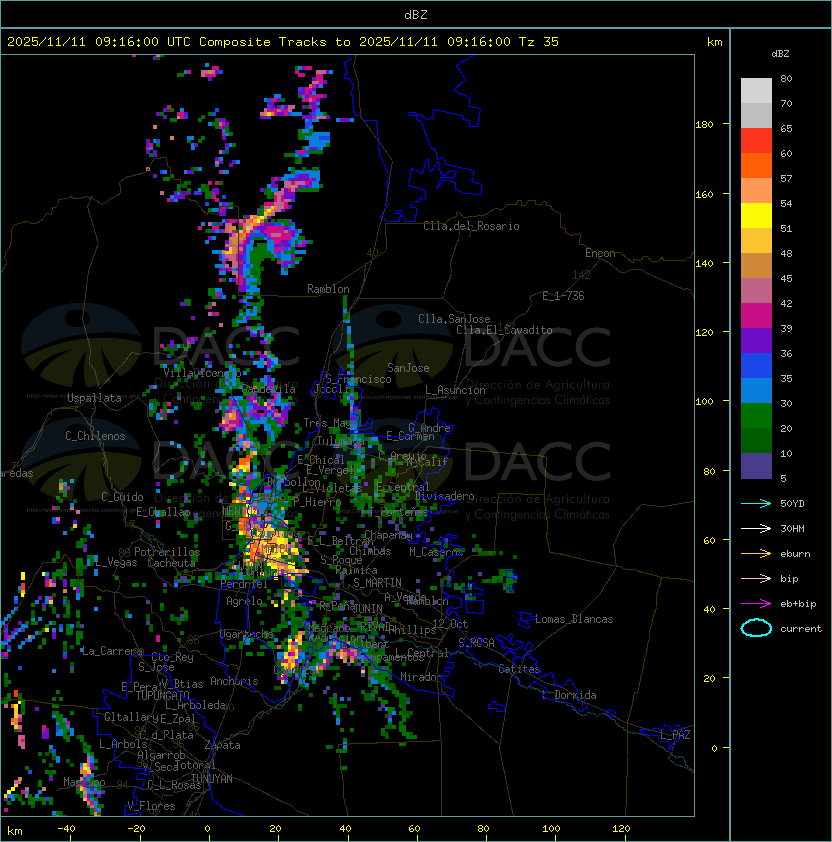
Task: Click the 'Clla.SanJose' place label
Action: coord(454,319)
